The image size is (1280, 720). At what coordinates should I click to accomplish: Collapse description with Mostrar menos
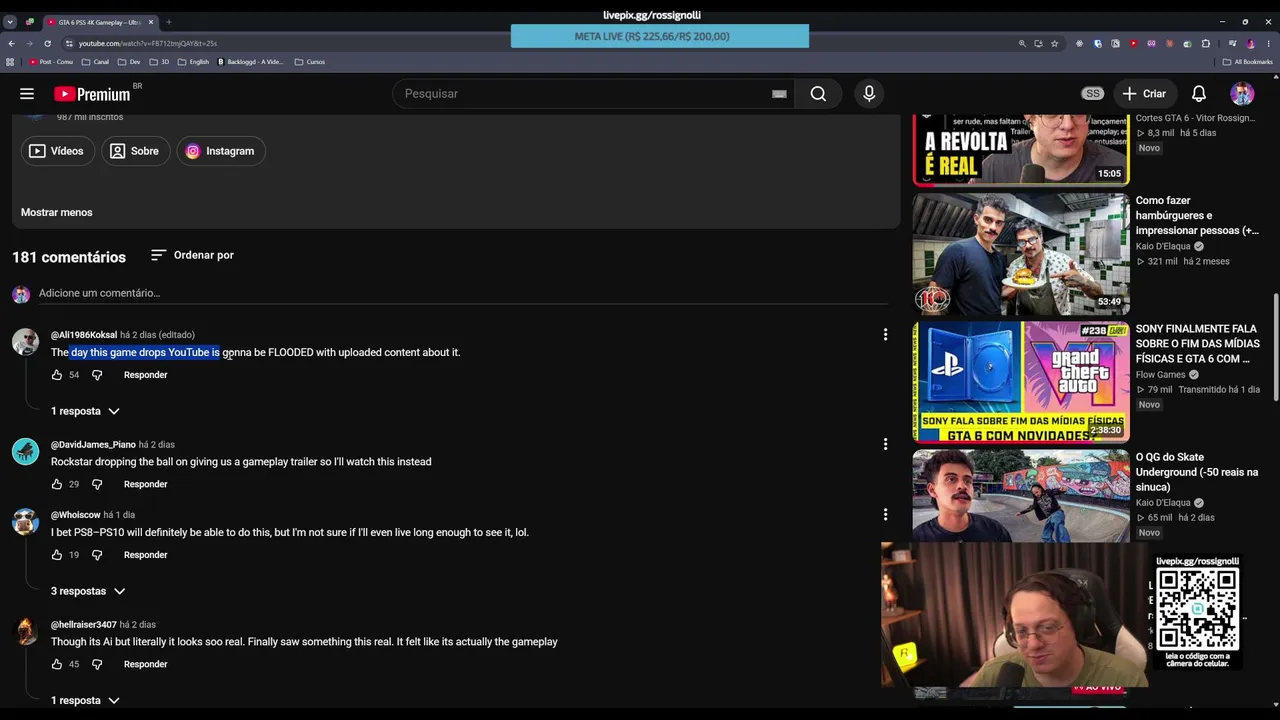57,212
